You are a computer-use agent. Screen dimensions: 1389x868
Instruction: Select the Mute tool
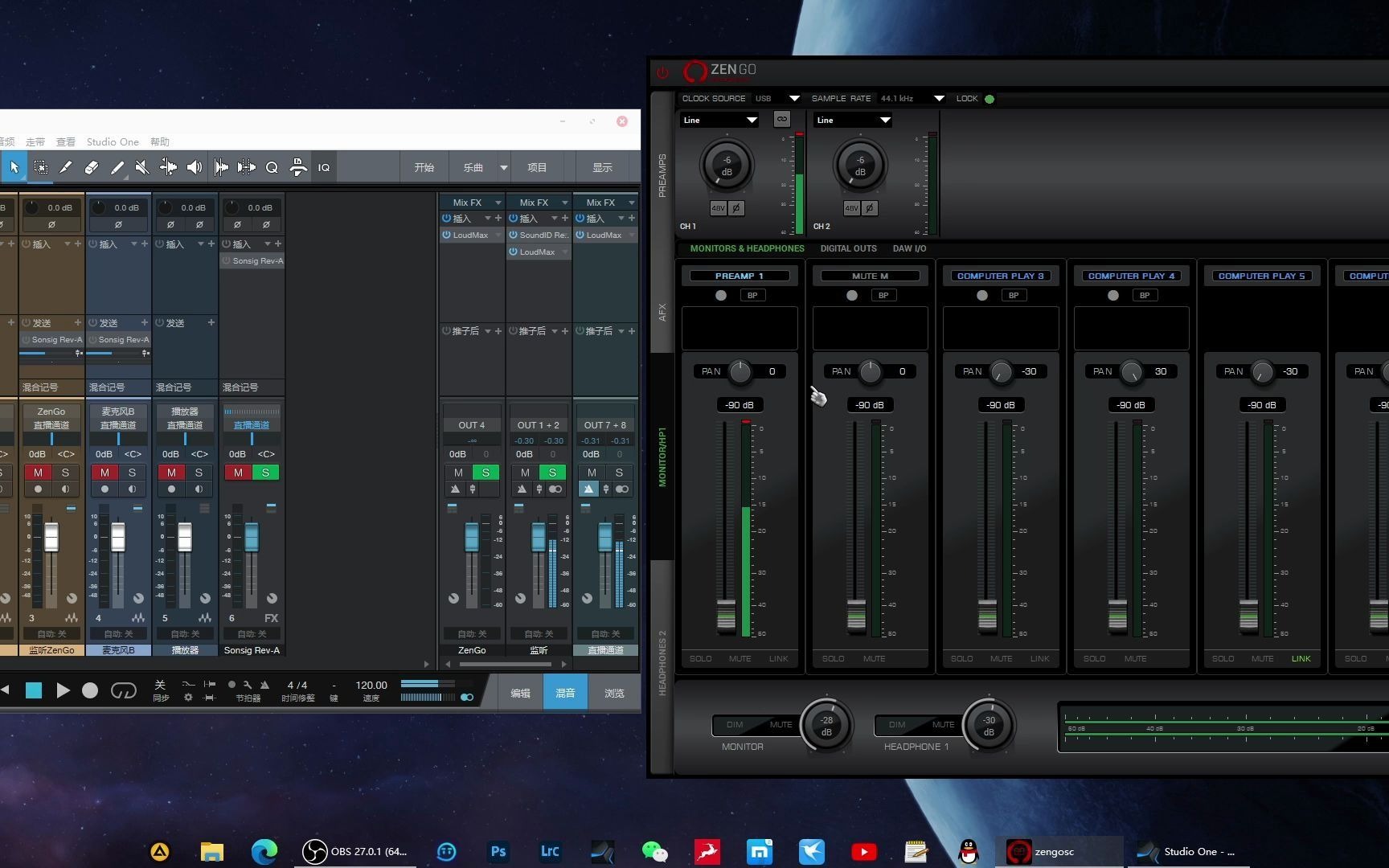click(x=142, y=167)
